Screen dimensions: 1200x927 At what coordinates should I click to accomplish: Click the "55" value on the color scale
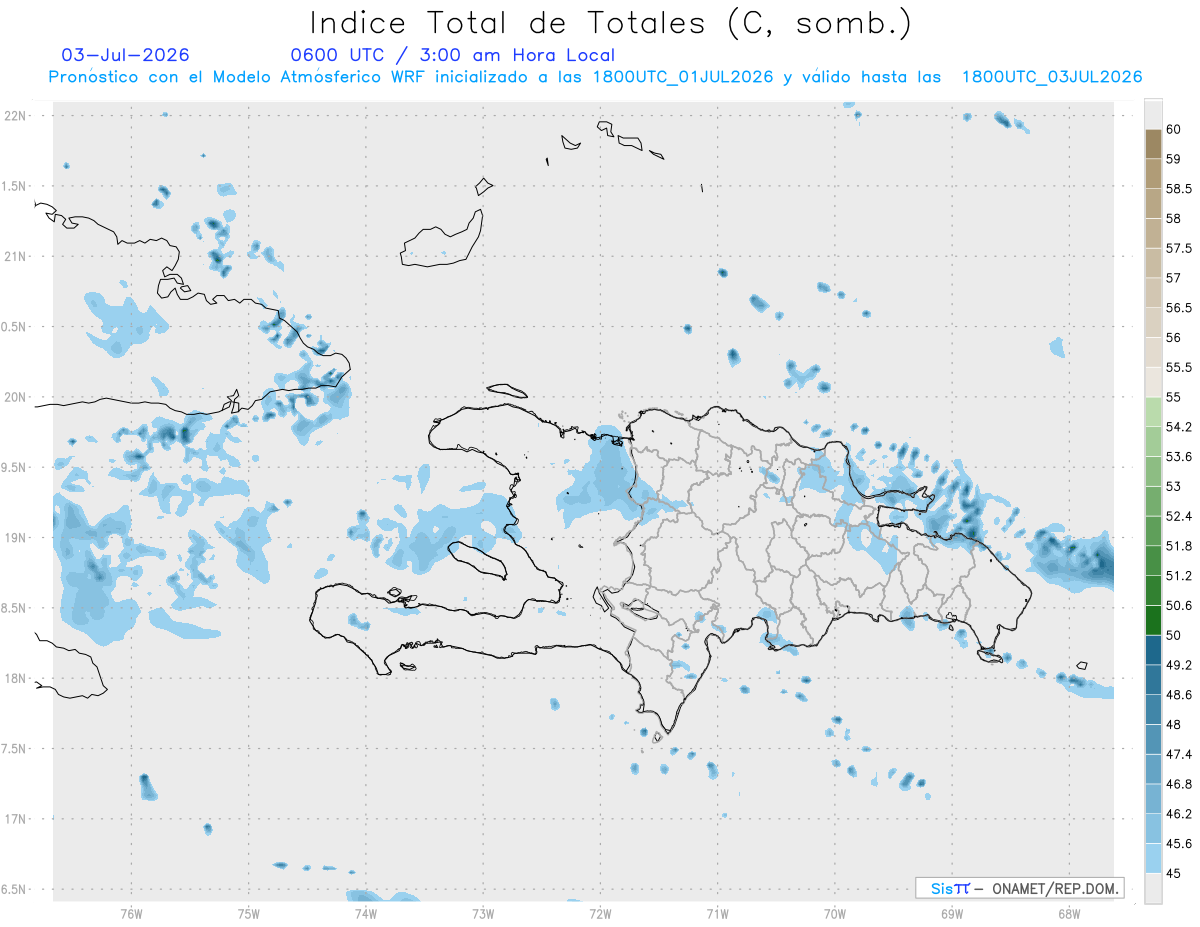[1175, 397]
